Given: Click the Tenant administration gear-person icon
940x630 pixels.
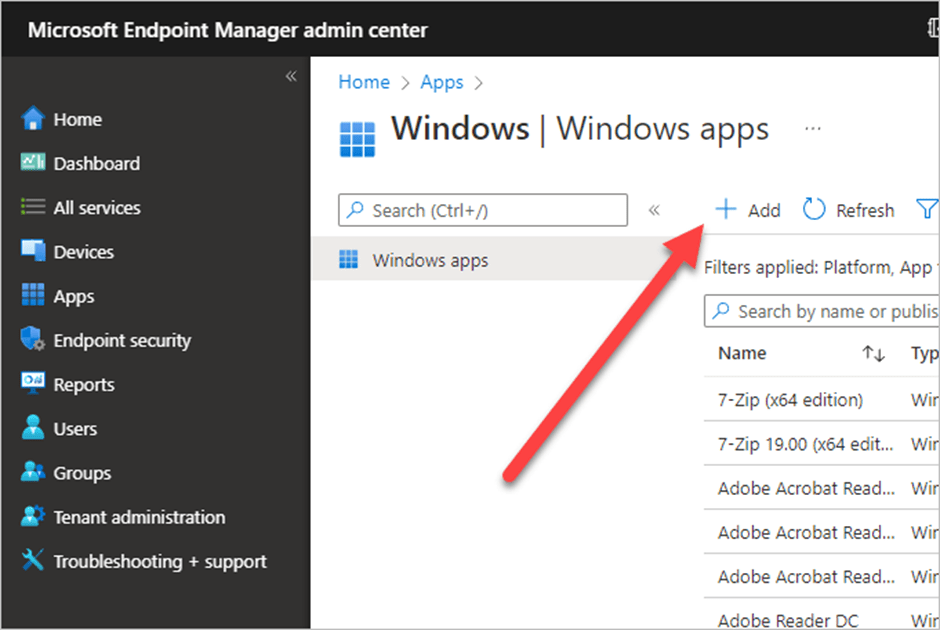Looking at the screenshot, I should pos(33,516).
